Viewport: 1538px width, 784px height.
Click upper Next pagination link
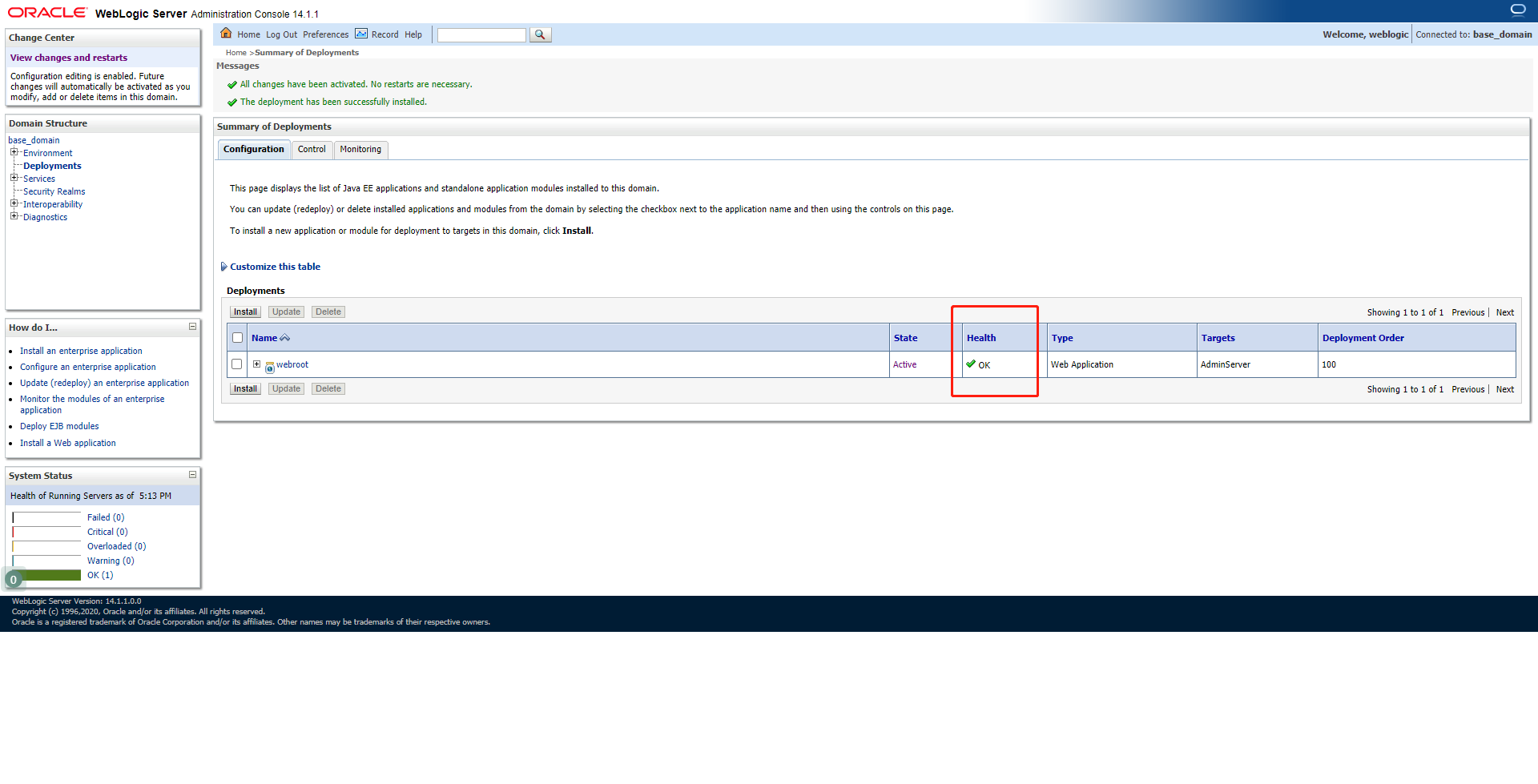point(1505,312)
